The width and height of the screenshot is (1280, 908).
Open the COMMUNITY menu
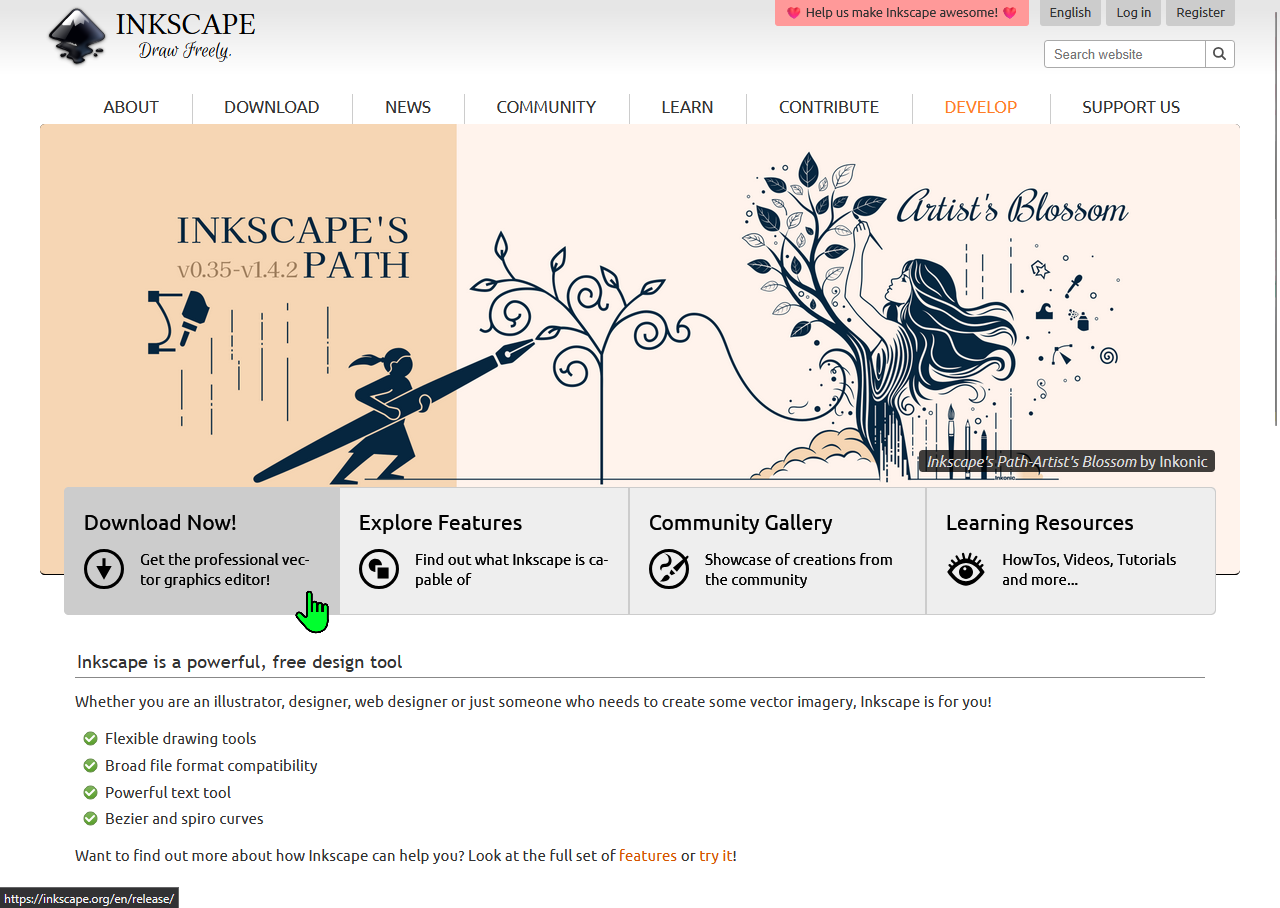[x=546, y=107]
